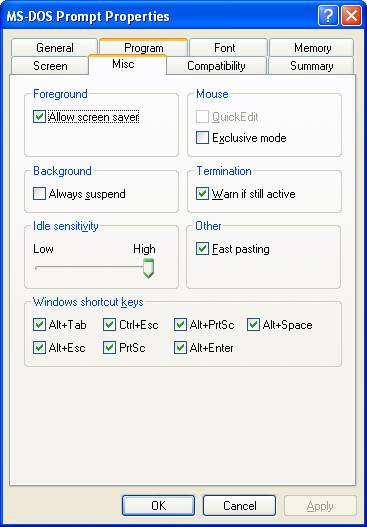Open the Program tab
The image size is (367, 527).
144,47
